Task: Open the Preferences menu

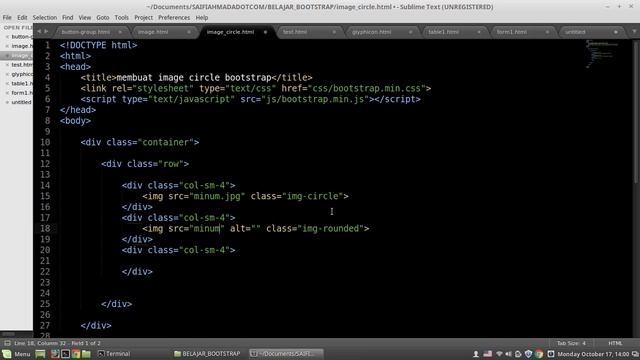Action: (x=174, y=18)
